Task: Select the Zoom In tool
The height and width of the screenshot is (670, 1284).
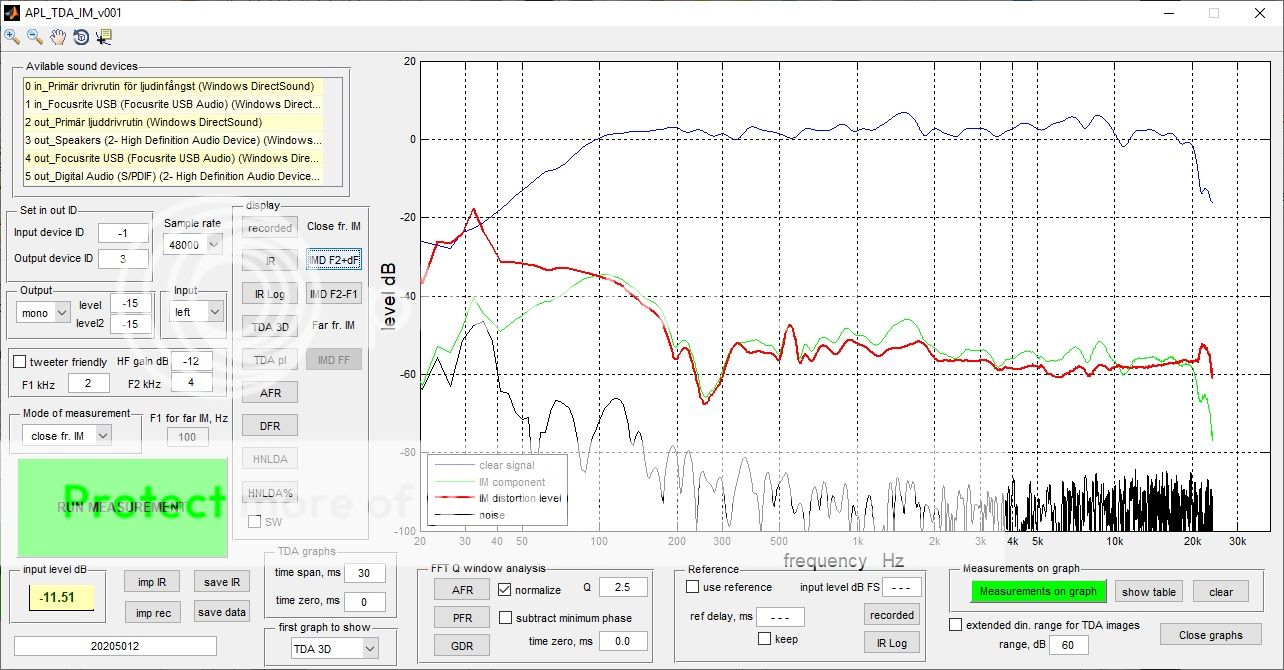Action: coord(12,37)
